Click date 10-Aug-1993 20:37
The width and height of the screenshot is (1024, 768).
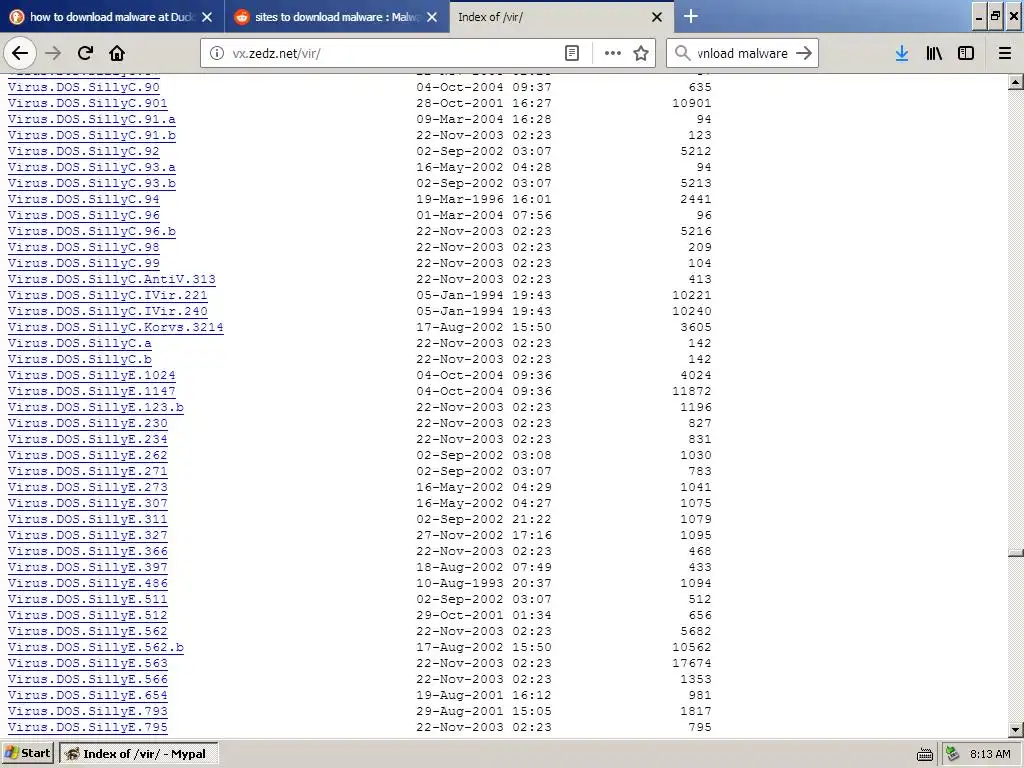(x=484, y=583)
